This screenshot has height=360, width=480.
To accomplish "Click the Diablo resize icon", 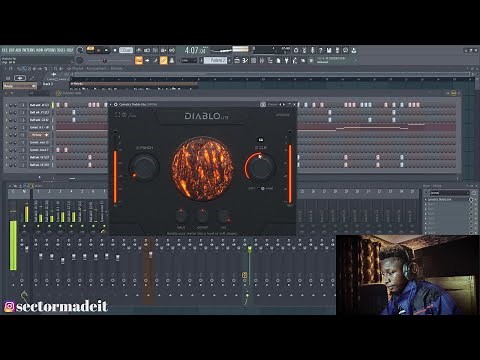I will [118, 115].
